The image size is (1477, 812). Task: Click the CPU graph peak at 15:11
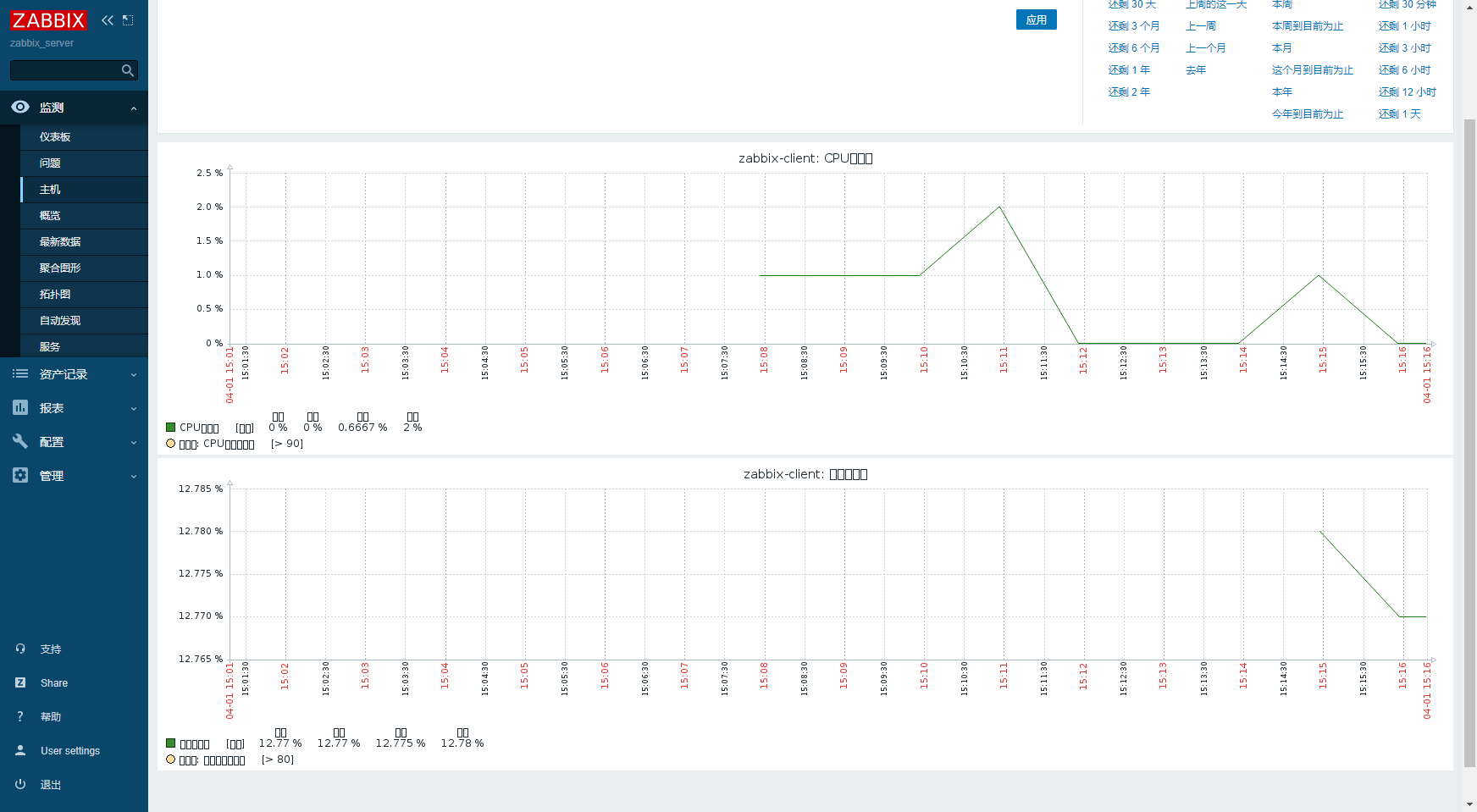tap(999, 207)
